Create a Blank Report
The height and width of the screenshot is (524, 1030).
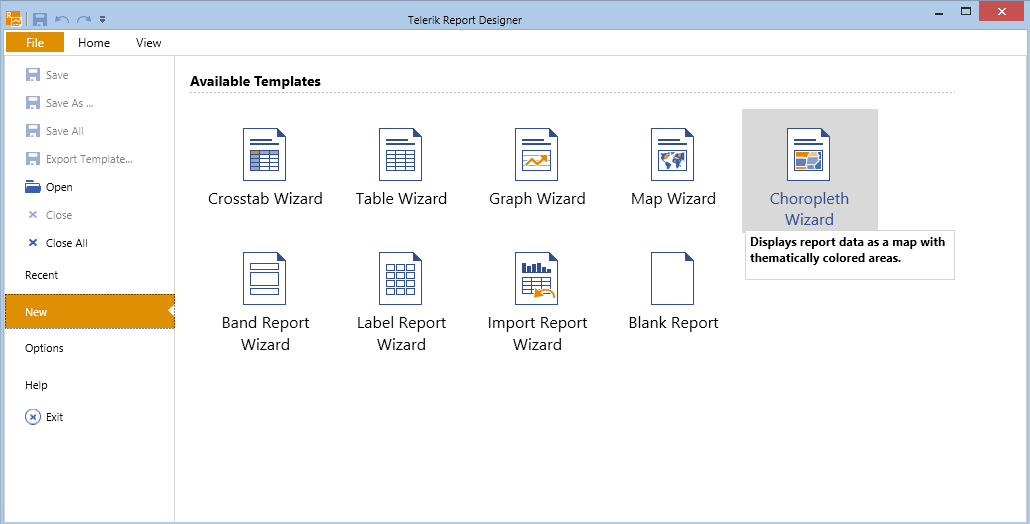click(673, 292)
